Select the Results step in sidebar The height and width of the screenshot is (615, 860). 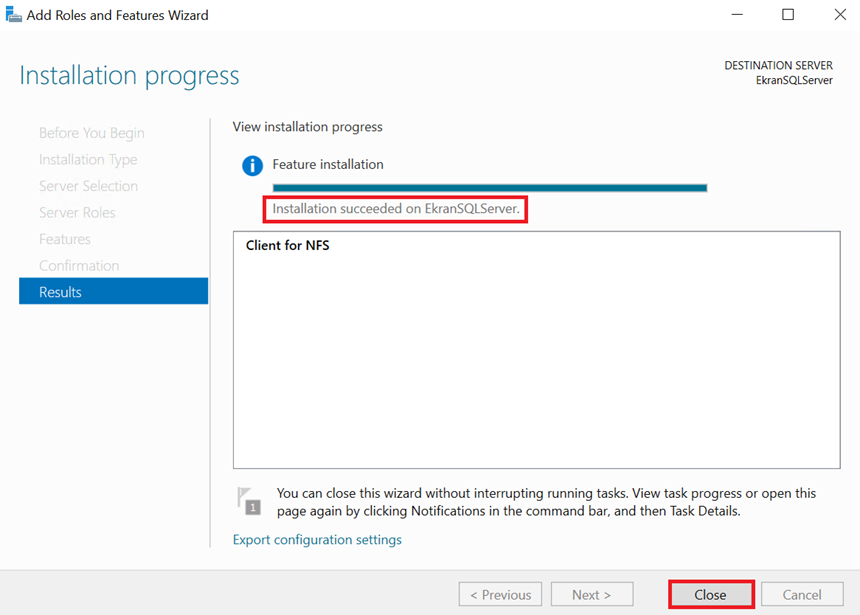pyautogui.click(x=113, y=292)
